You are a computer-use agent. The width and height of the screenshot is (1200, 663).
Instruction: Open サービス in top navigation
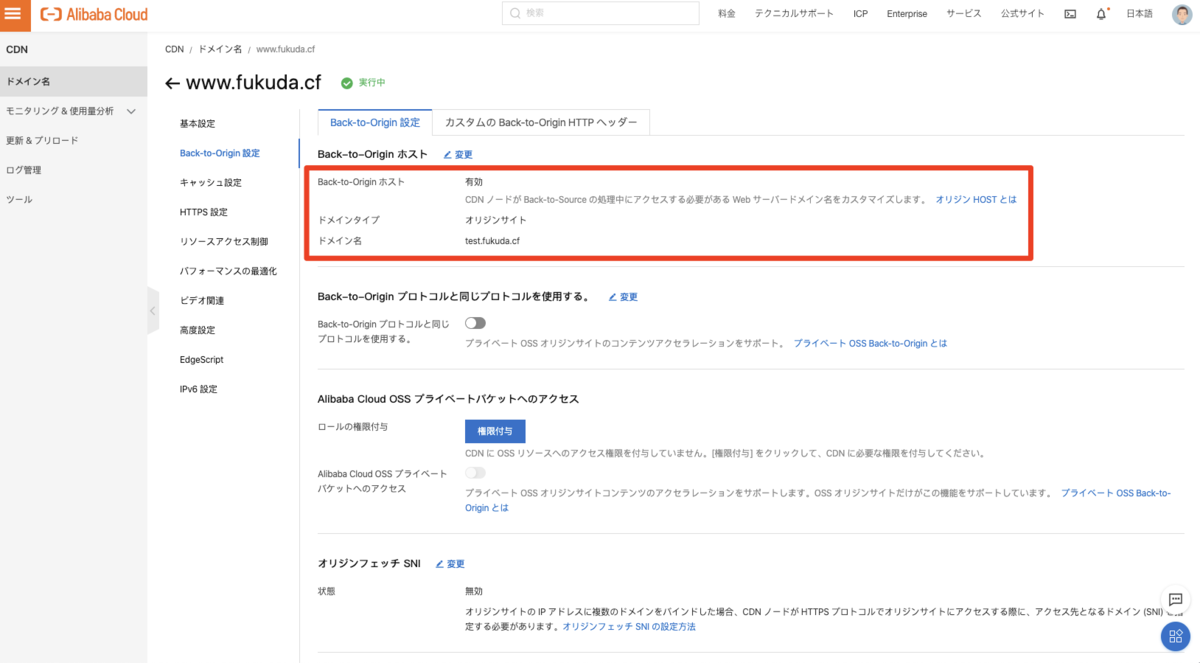964,14
